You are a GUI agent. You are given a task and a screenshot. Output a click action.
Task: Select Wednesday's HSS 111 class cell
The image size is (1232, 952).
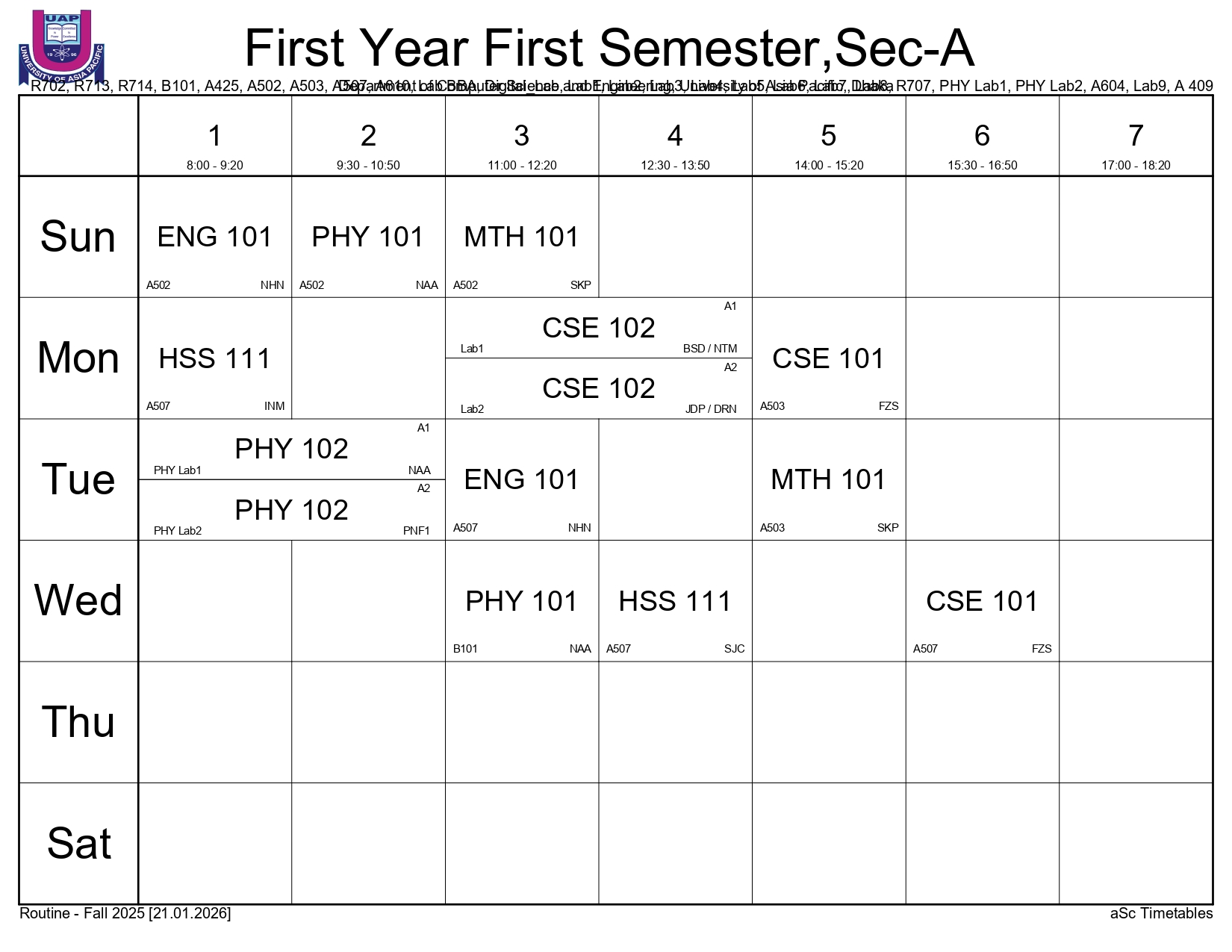675,602
